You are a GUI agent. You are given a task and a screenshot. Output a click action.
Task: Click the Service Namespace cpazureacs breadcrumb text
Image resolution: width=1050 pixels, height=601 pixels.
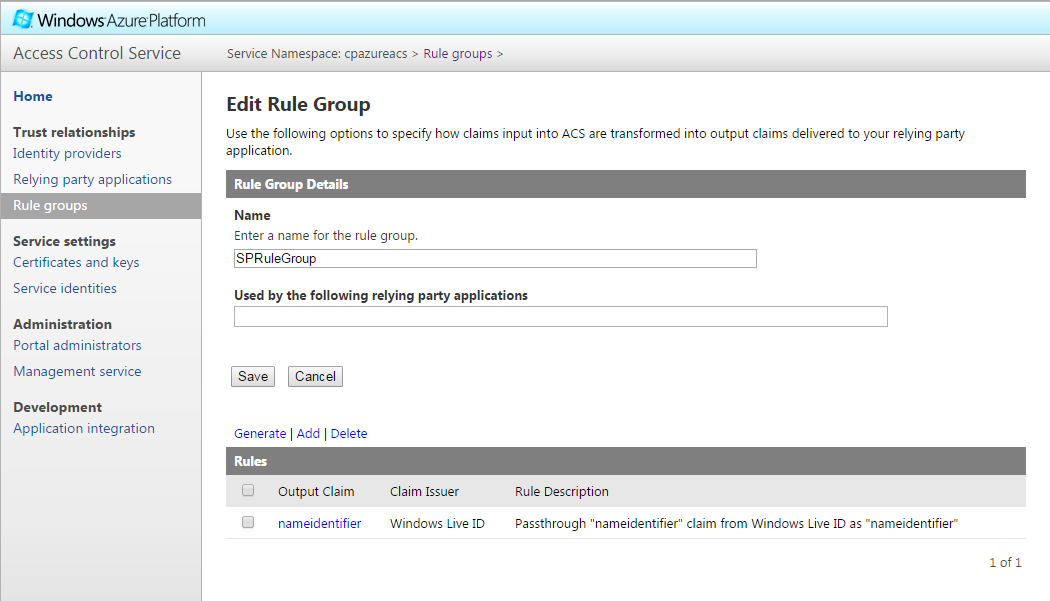317,54
